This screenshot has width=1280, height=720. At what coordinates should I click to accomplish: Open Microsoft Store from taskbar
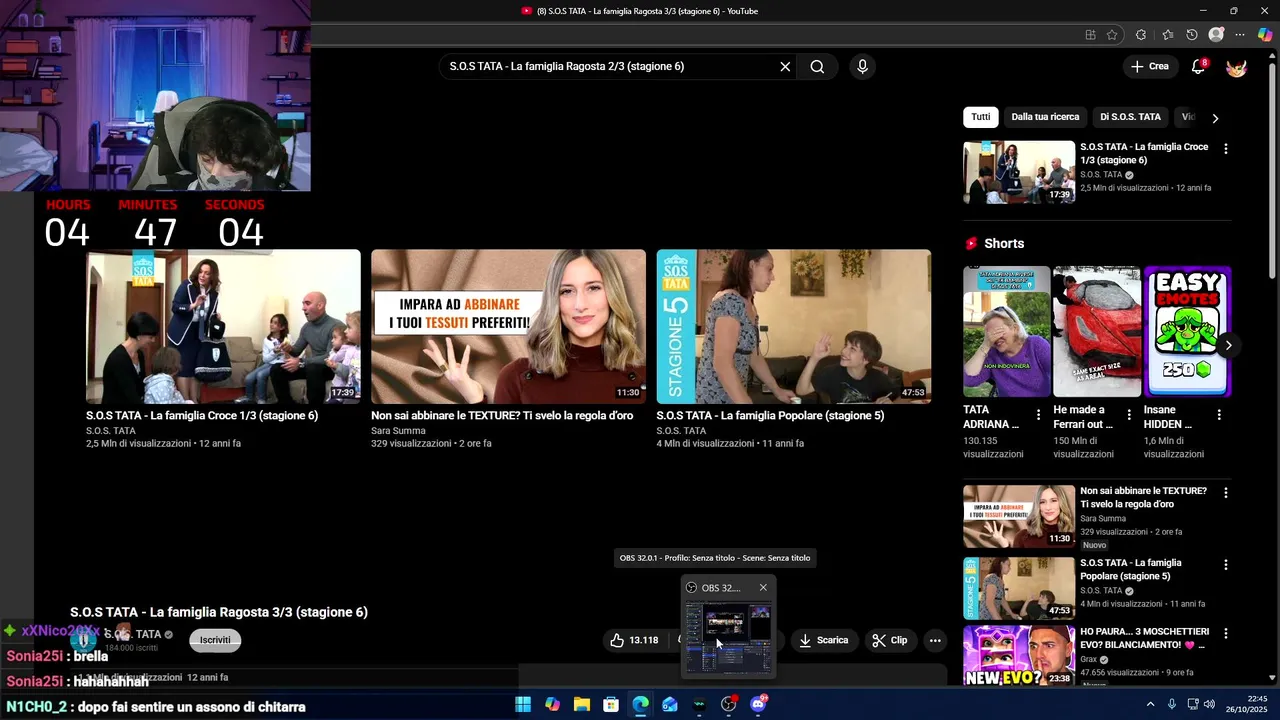coord(611,704)
